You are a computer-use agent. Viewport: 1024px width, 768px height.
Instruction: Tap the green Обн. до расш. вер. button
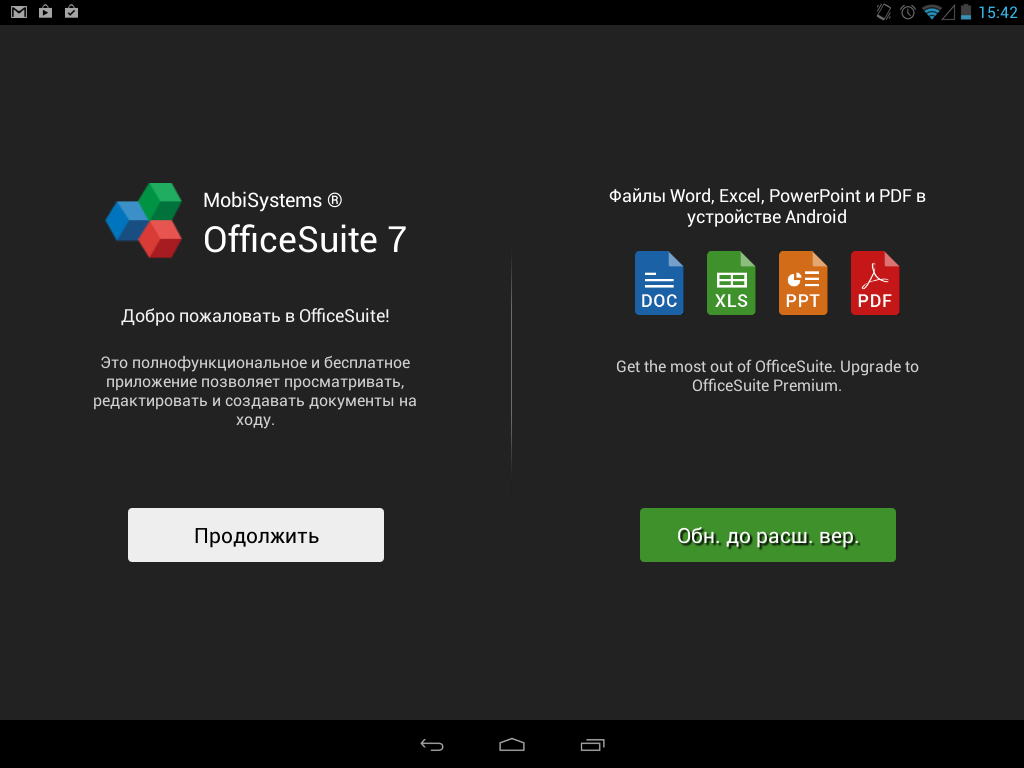(767, 535)
